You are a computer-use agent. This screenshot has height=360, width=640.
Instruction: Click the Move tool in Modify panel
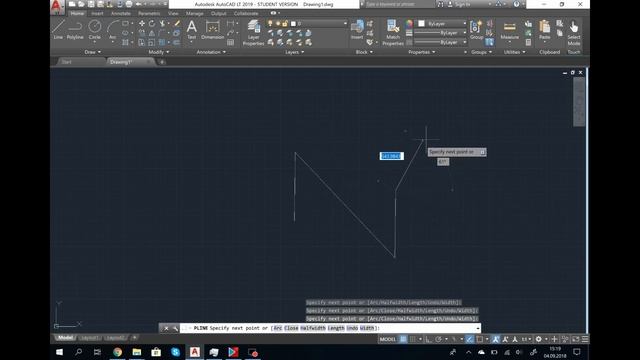tap(142, 24)
